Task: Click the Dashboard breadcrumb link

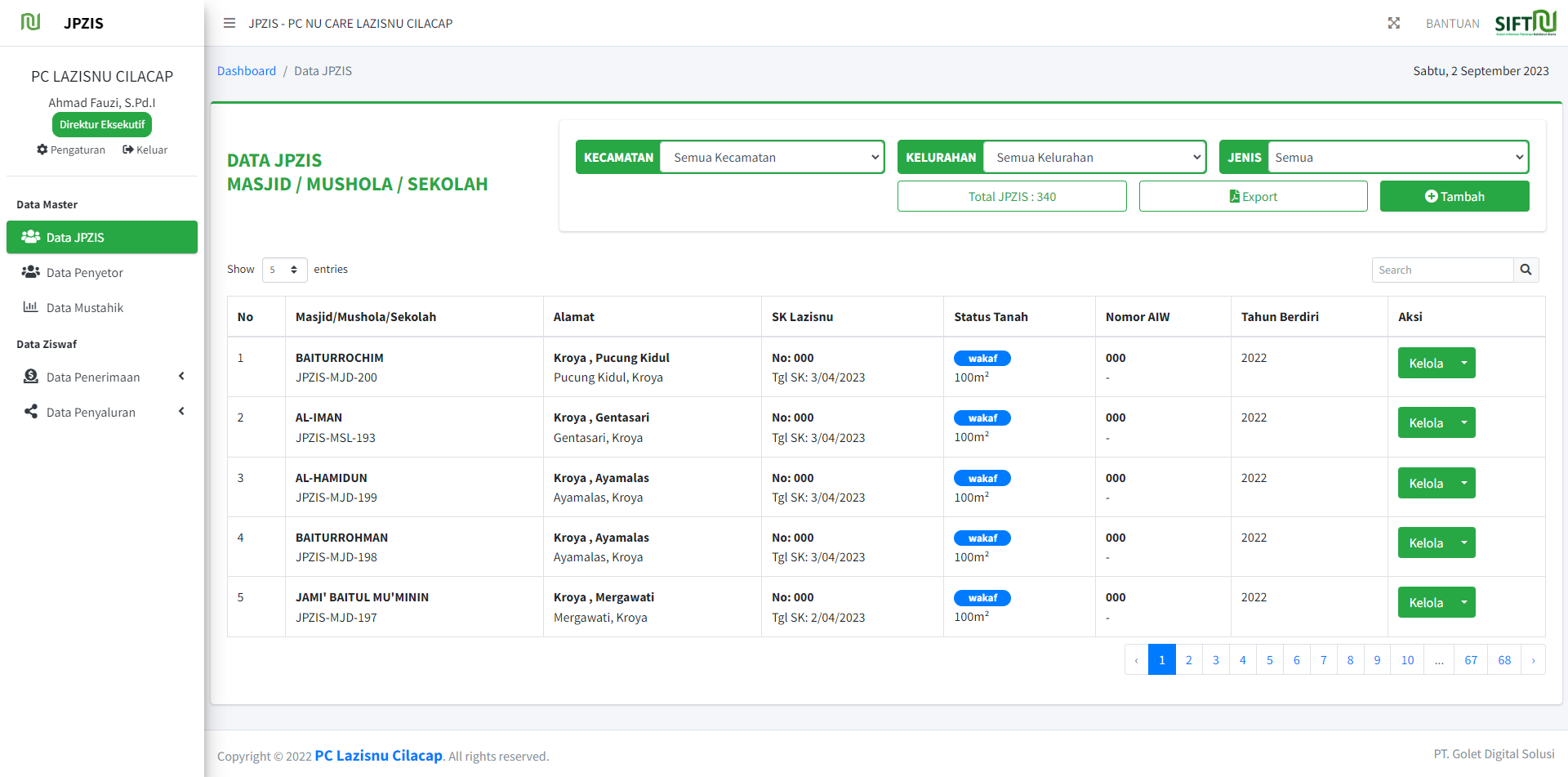Action: coord(247,71)
